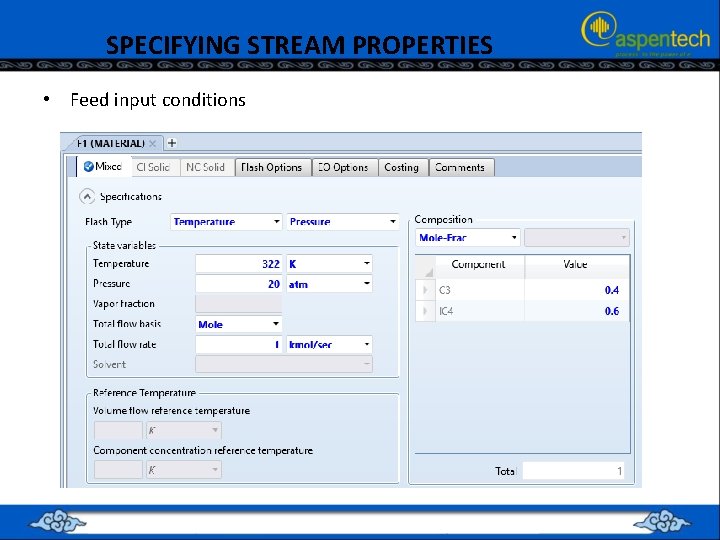Select the IC4 row arrow marker
The width and height of the screenshot is (720, 540).
click(x=425, y=311)
